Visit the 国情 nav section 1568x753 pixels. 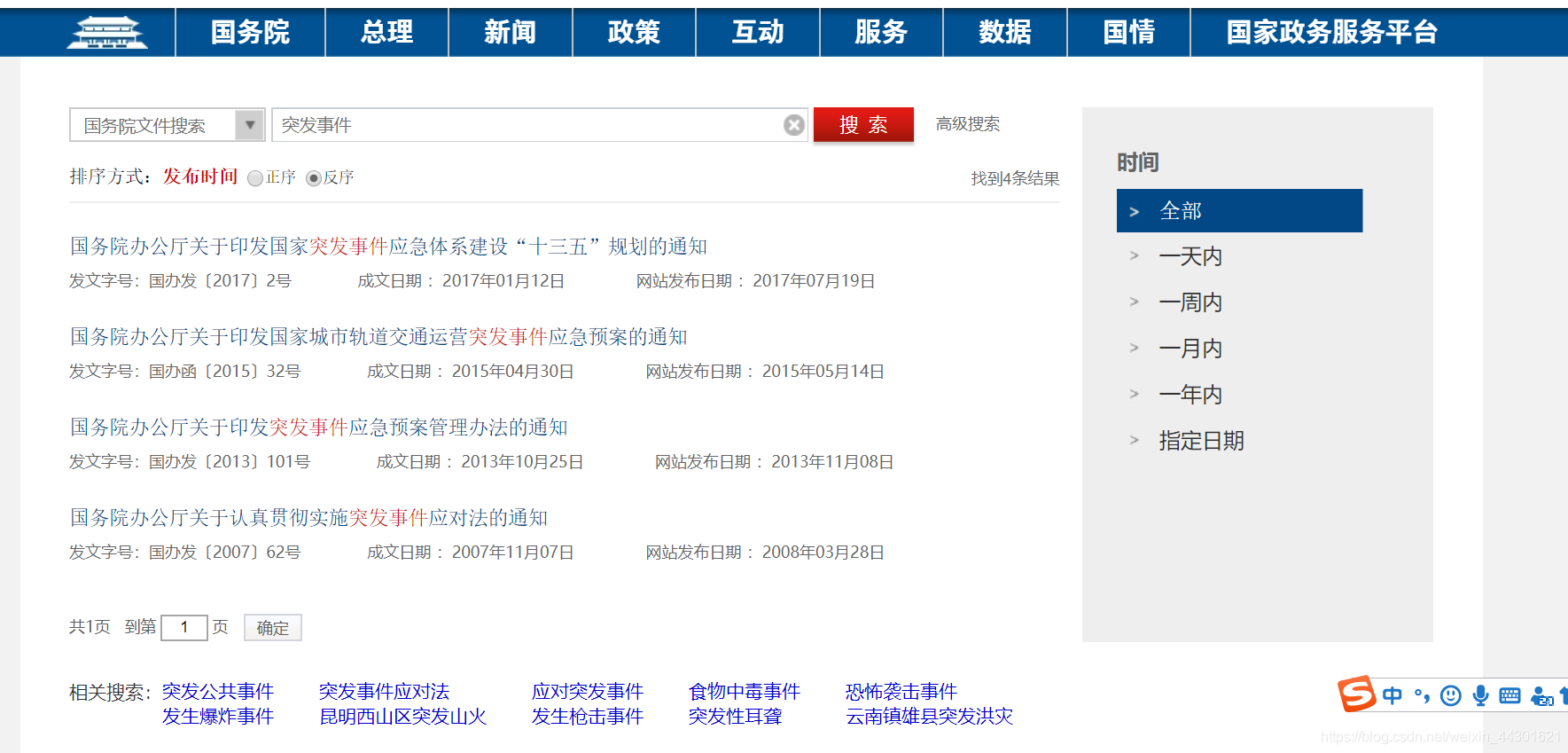1128,33
